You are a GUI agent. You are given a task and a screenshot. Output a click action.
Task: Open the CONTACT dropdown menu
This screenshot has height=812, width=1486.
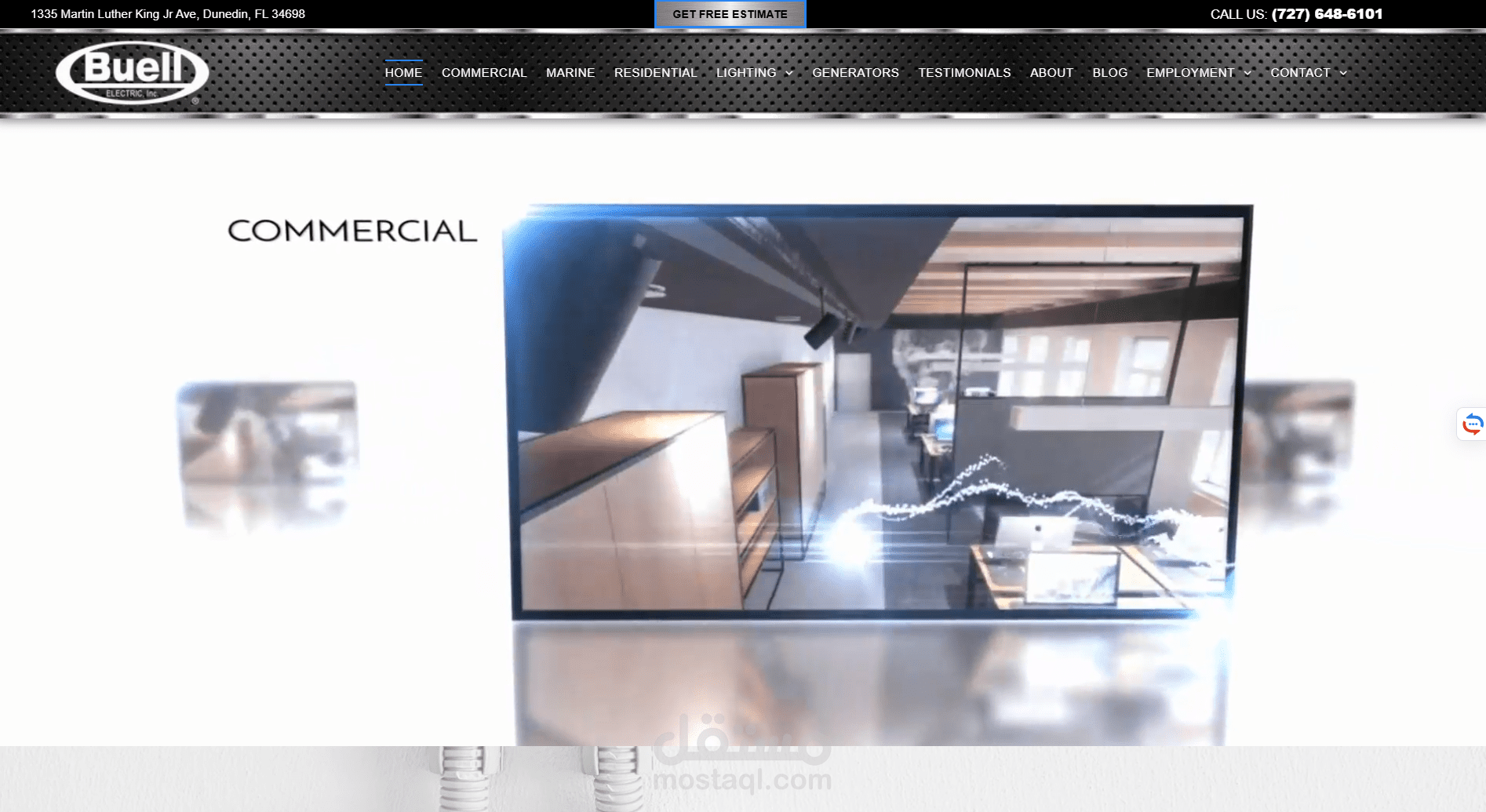coord(1300,72)
